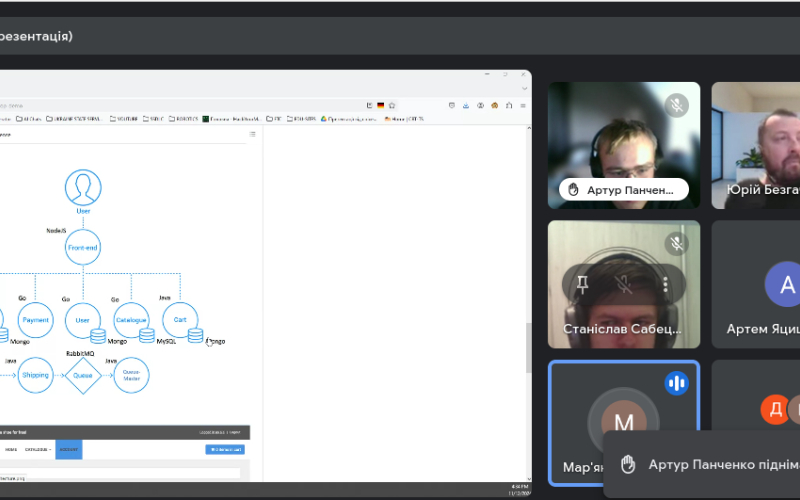This screenshot has height=500, width=800.
Task: Click the outline list icon above the diagram
Action: [252, 134]
